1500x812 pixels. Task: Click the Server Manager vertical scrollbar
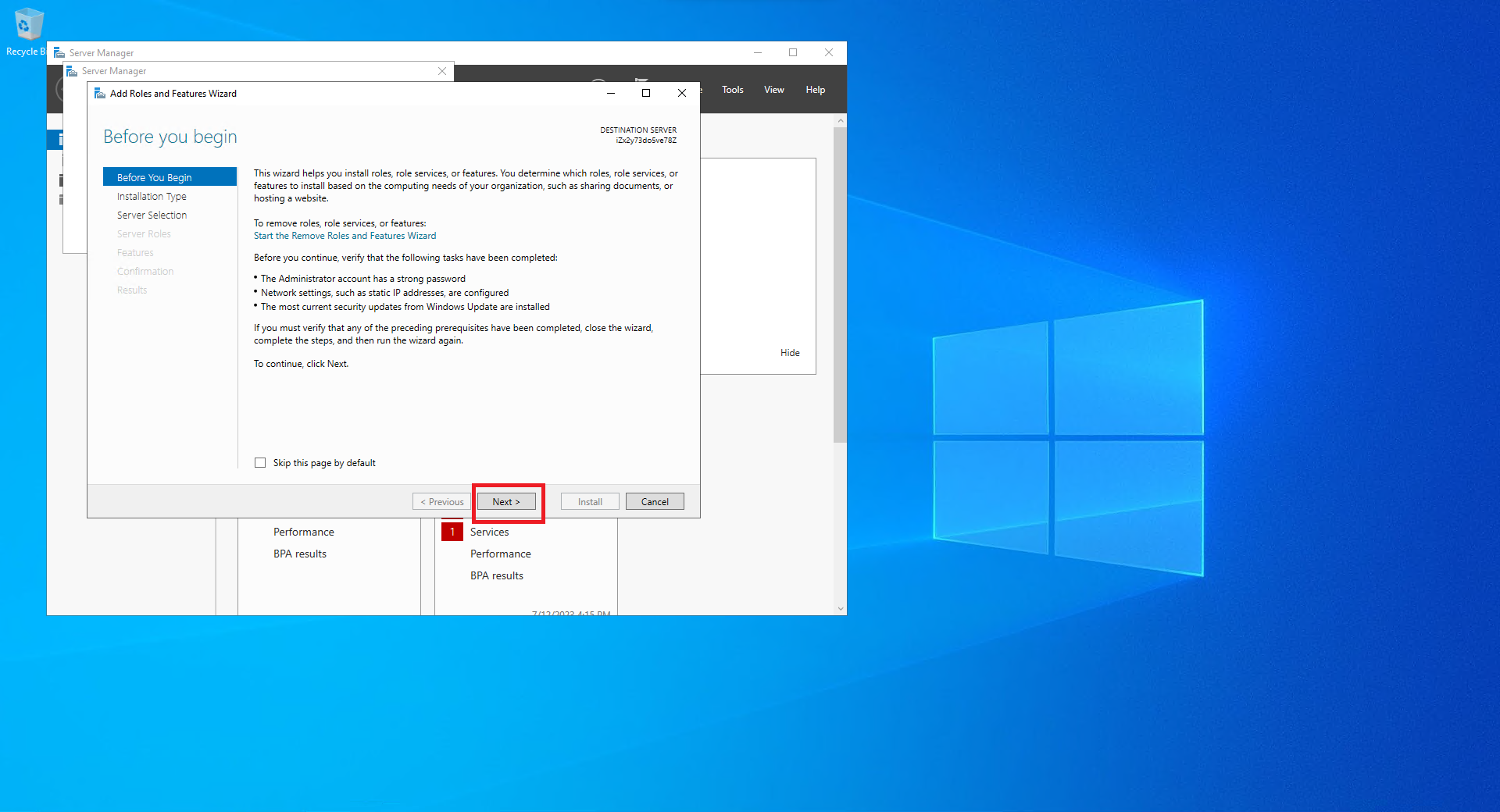click(x=840, y=285)
